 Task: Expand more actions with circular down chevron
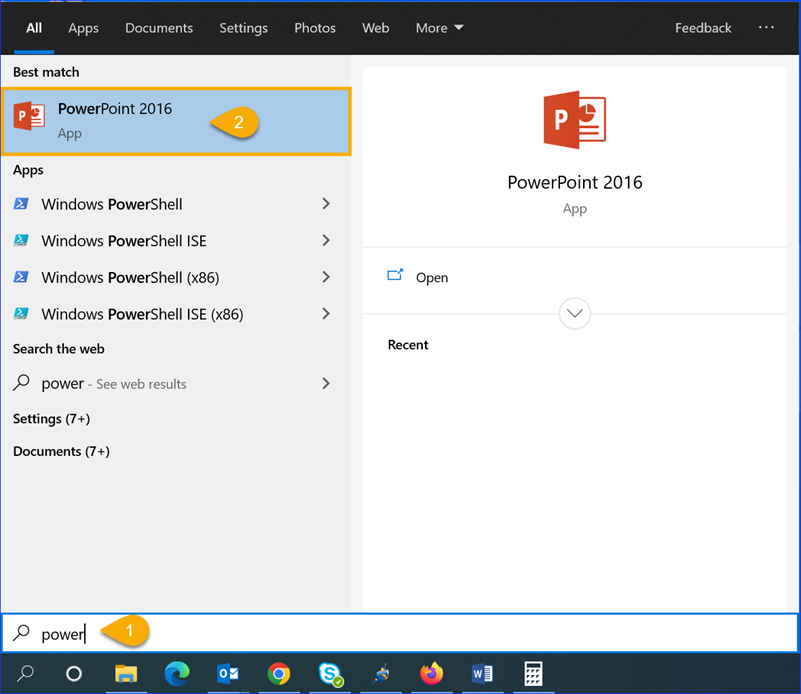[x=575, y=313]
